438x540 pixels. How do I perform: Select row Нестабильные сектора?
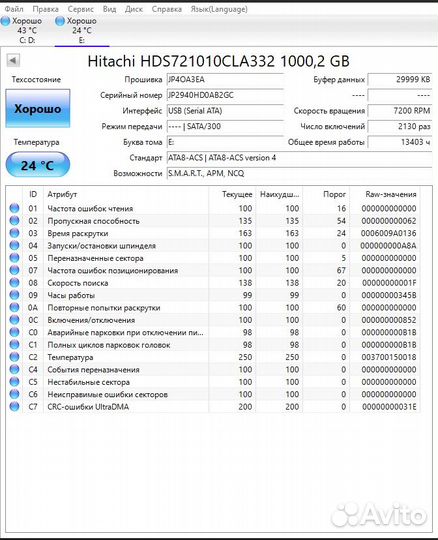(213, 382)
